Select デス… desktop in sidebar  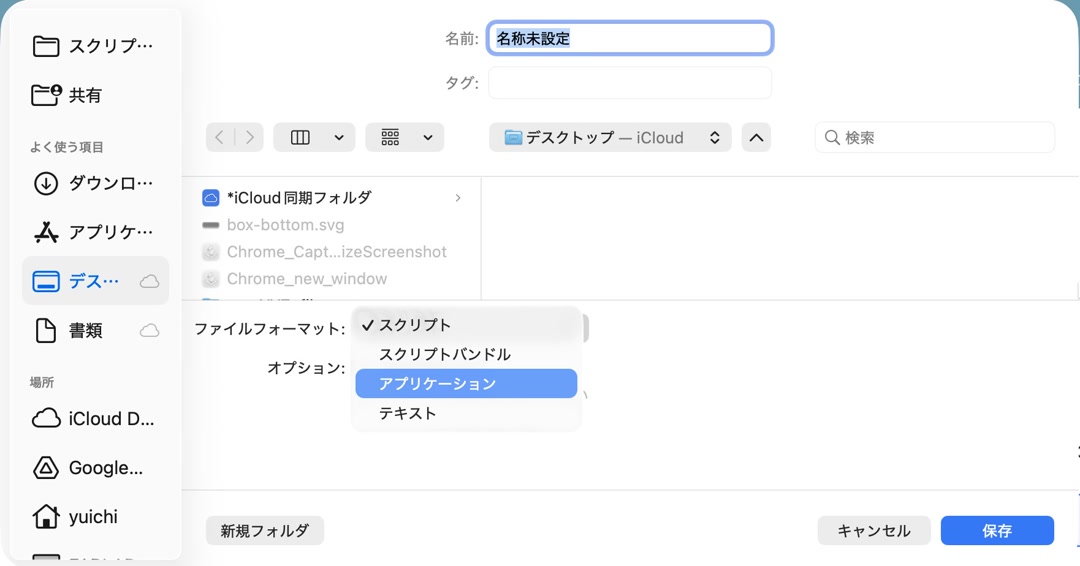click(96, 281)
